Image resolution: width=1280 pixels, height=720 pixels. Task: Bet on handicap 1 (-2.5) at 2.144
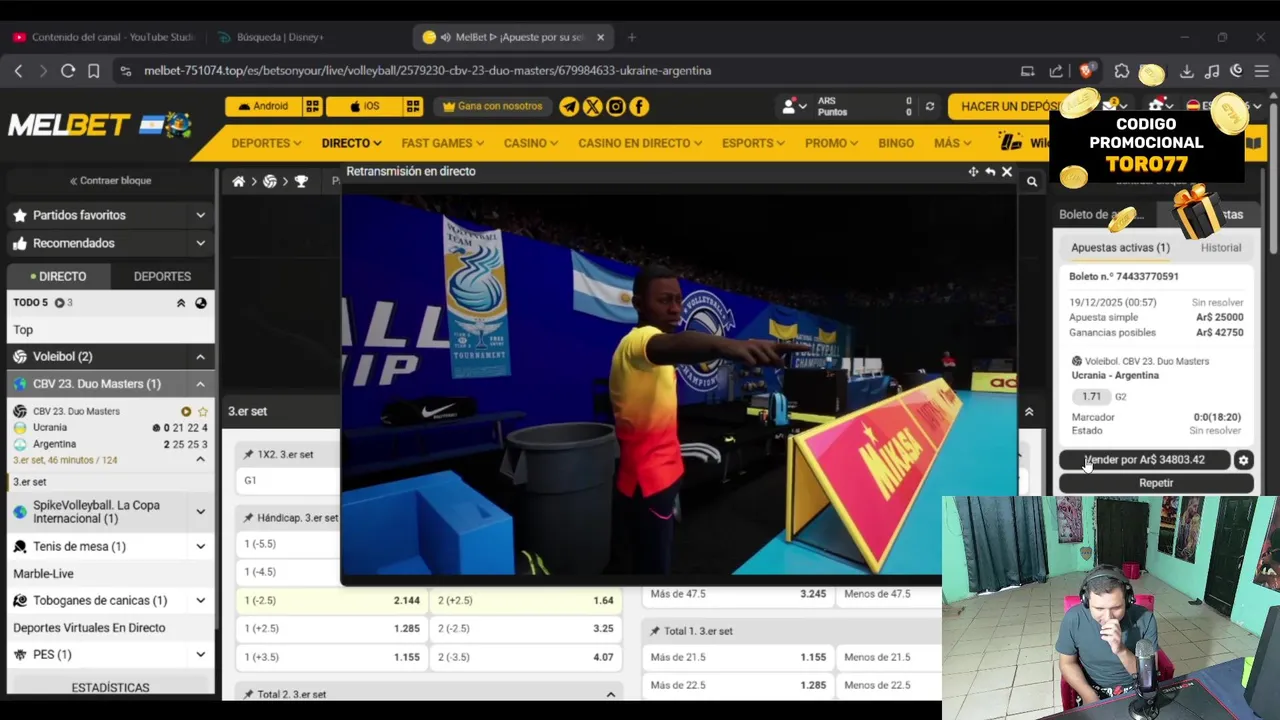(x=333, y=600)
